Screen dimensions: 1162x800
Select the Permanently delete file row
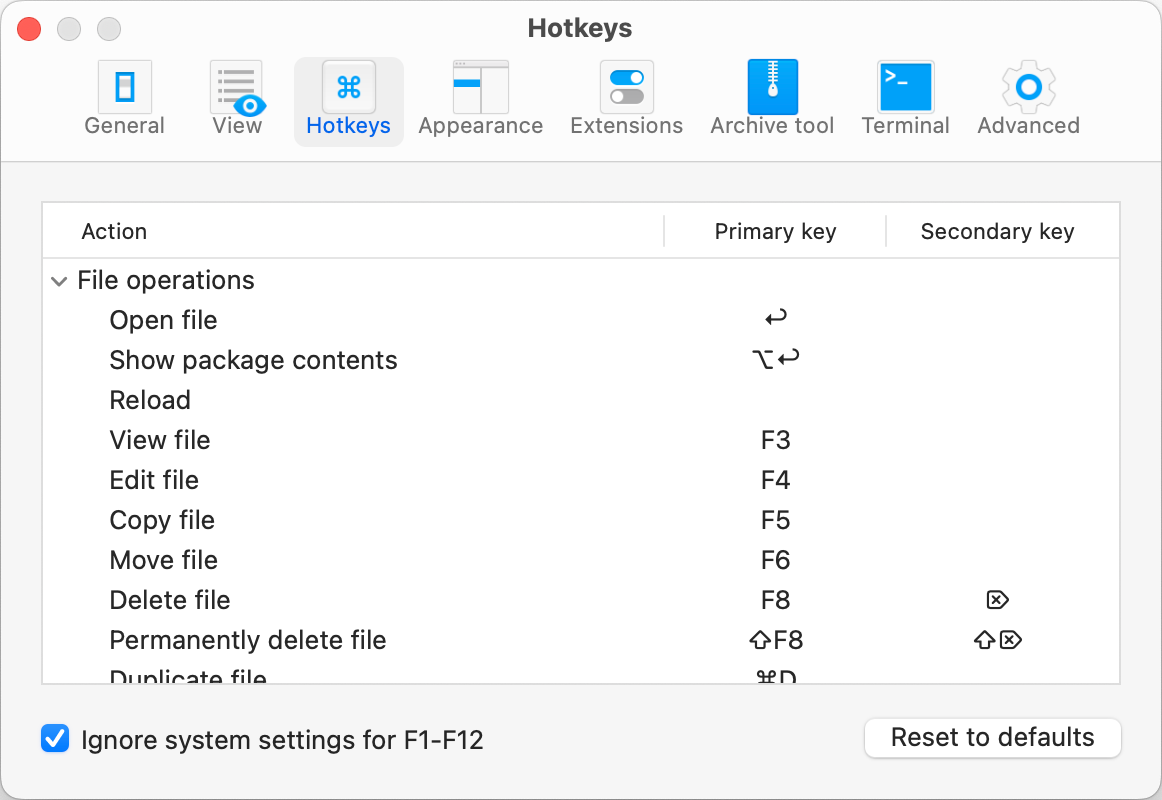click(x=248, y=640)
